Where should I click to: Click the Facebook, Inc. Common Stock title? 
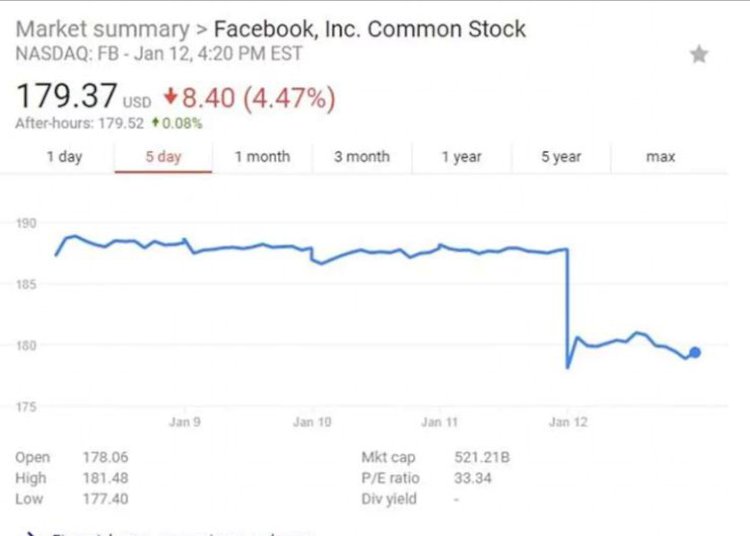(370, 28)
